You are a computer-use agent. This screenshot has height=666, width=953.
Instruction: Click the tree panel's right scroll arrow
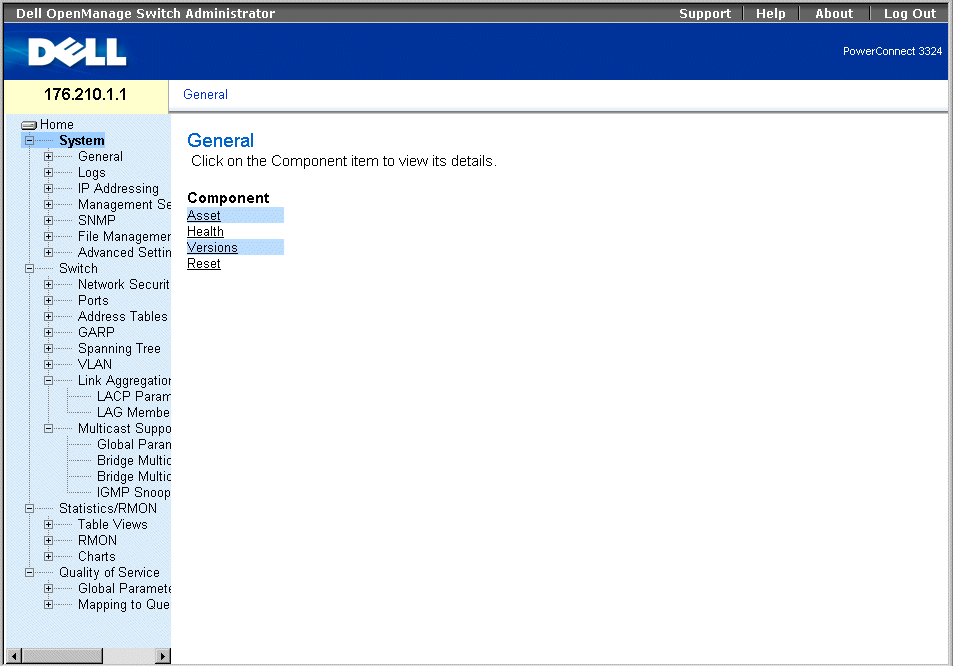(162, 656)
